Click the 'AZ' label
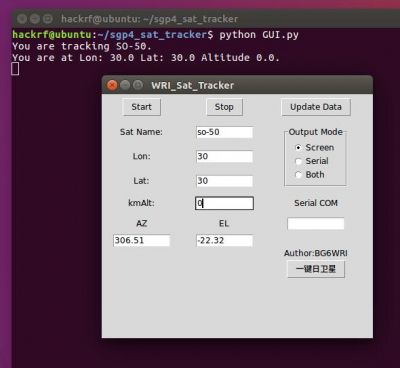Image resolution: width=400 pixels, height=368 pixels. click(141, 223)
